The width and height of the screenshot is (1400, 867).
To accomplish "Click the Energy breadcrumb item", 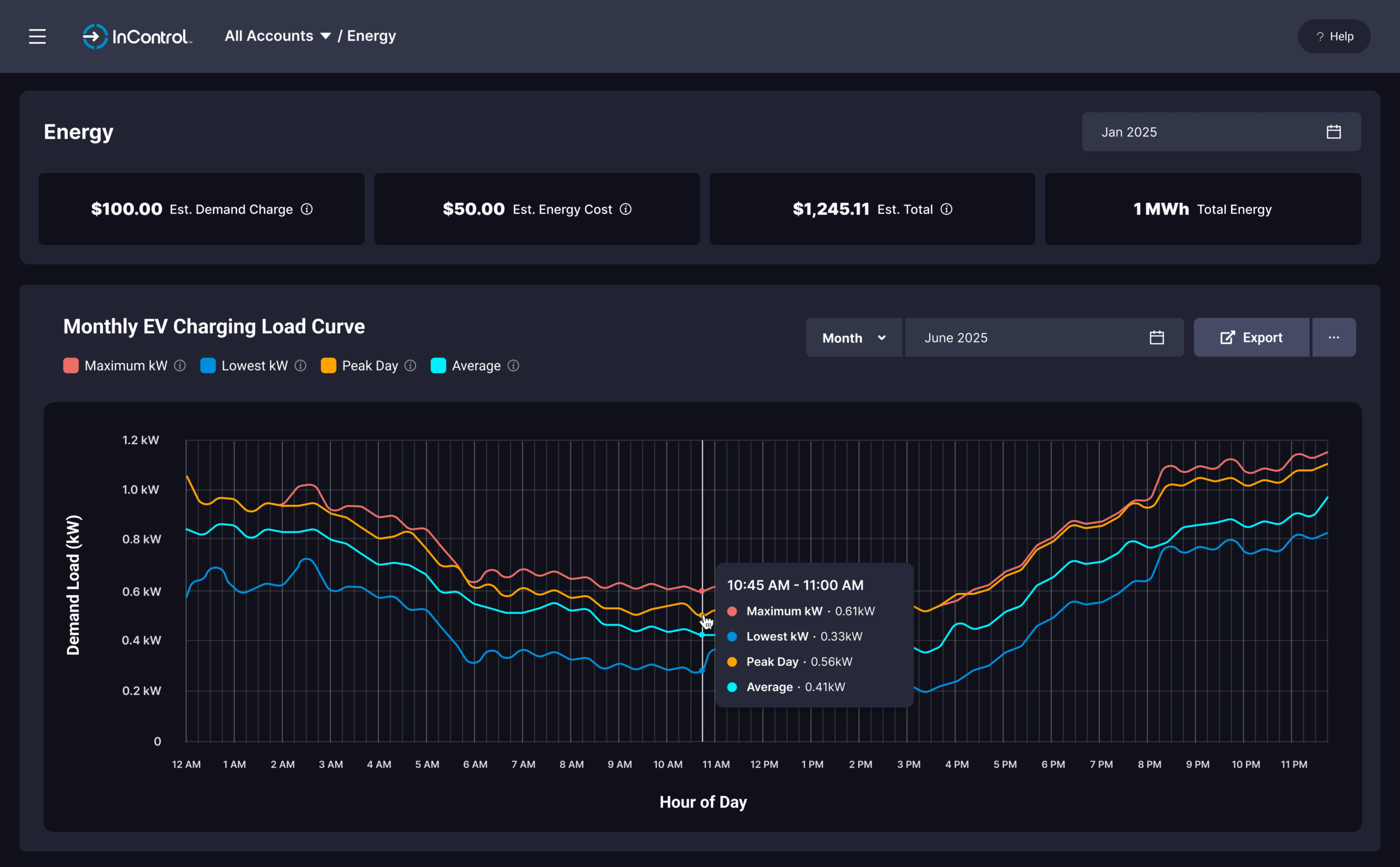I will pyautogui.click(x=371, y=36).
